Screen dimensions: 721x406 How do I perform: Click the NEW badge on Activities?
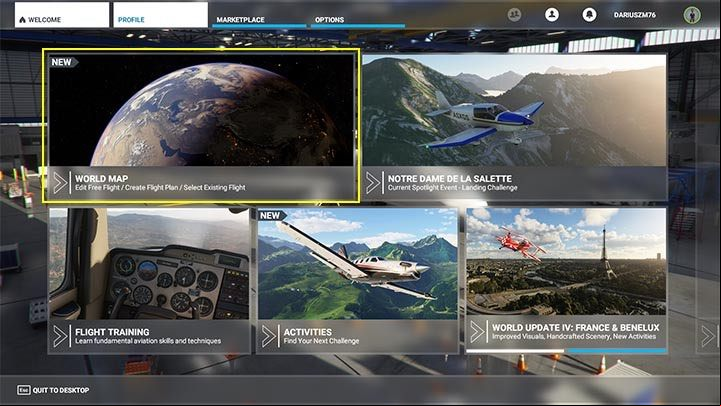271,215
